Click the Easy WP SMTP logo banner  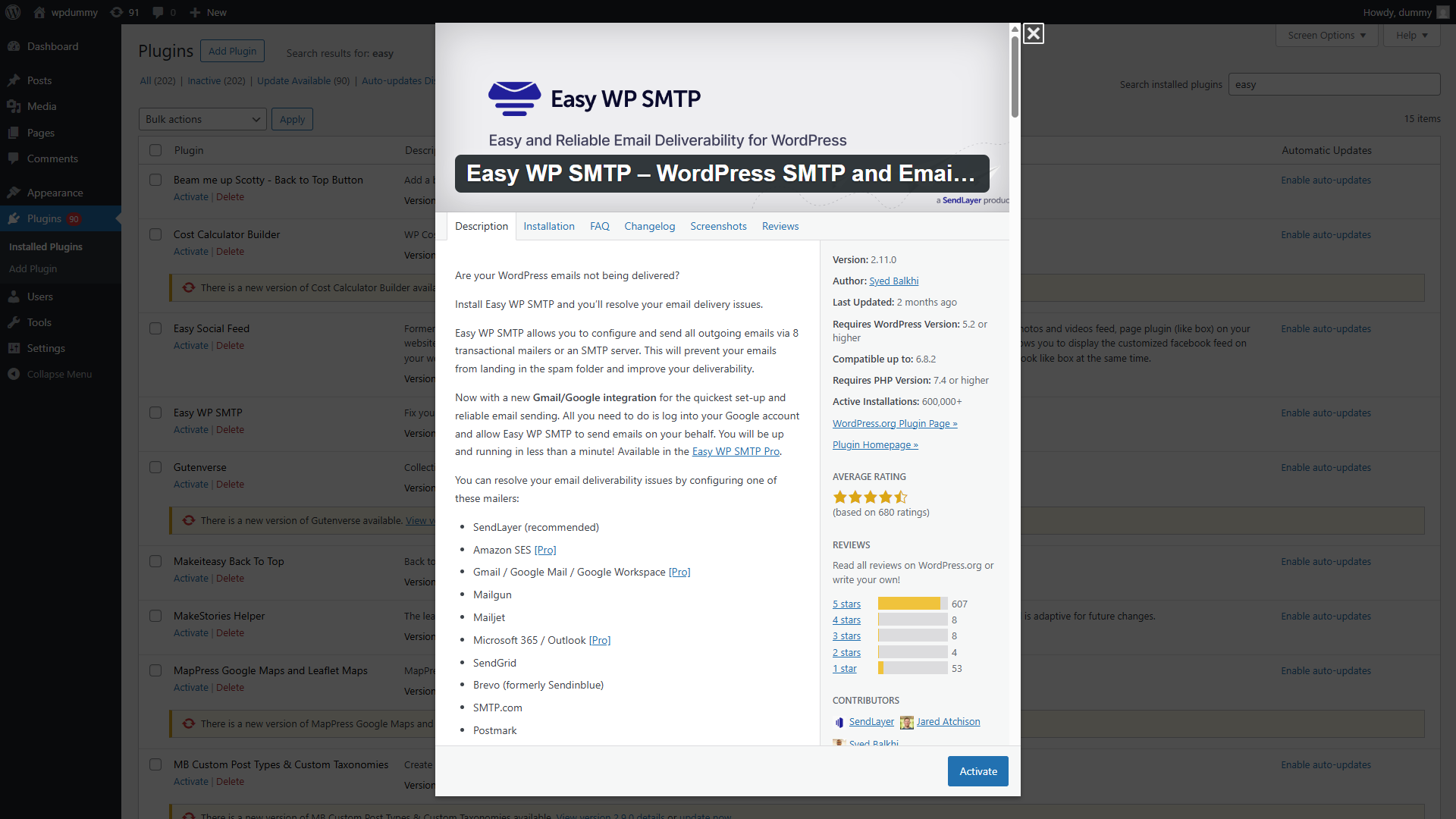[594, 99]
